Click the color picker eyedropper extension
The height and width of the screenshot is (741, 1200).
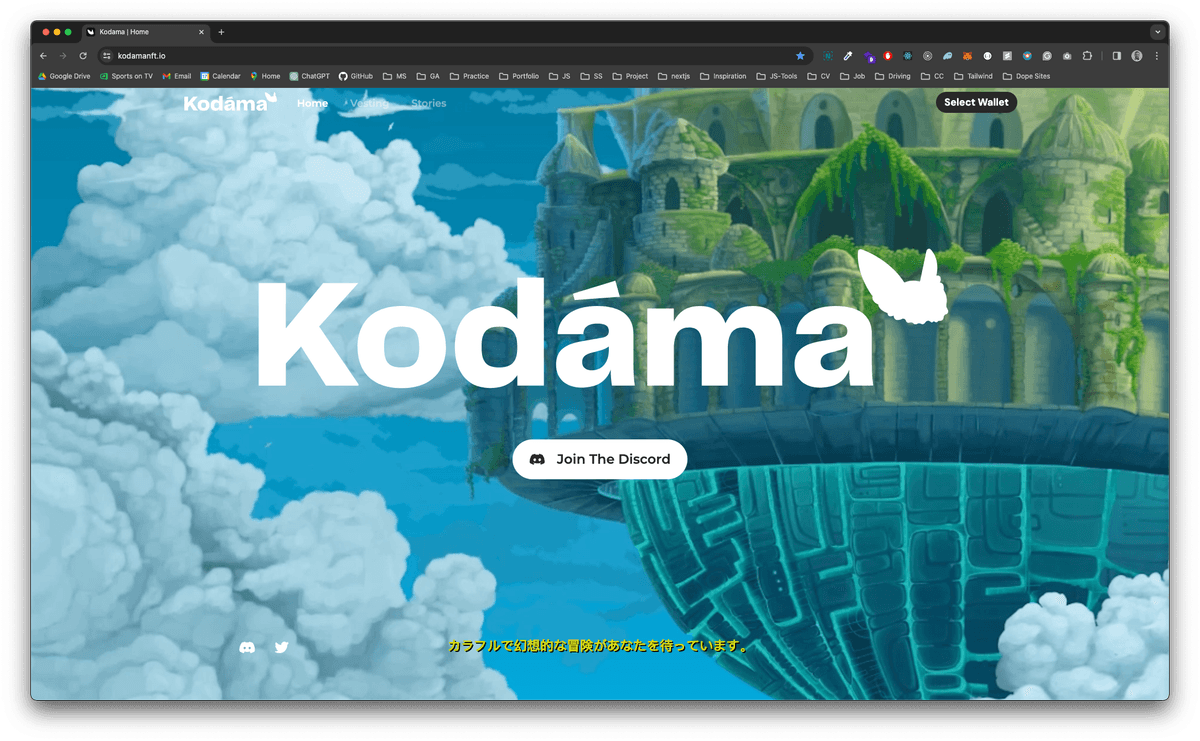tap(848, 56)
